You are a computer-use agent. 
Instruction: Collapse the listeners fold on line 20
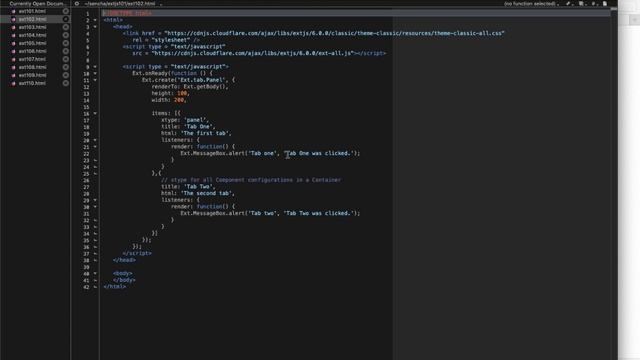click(95, 140)
